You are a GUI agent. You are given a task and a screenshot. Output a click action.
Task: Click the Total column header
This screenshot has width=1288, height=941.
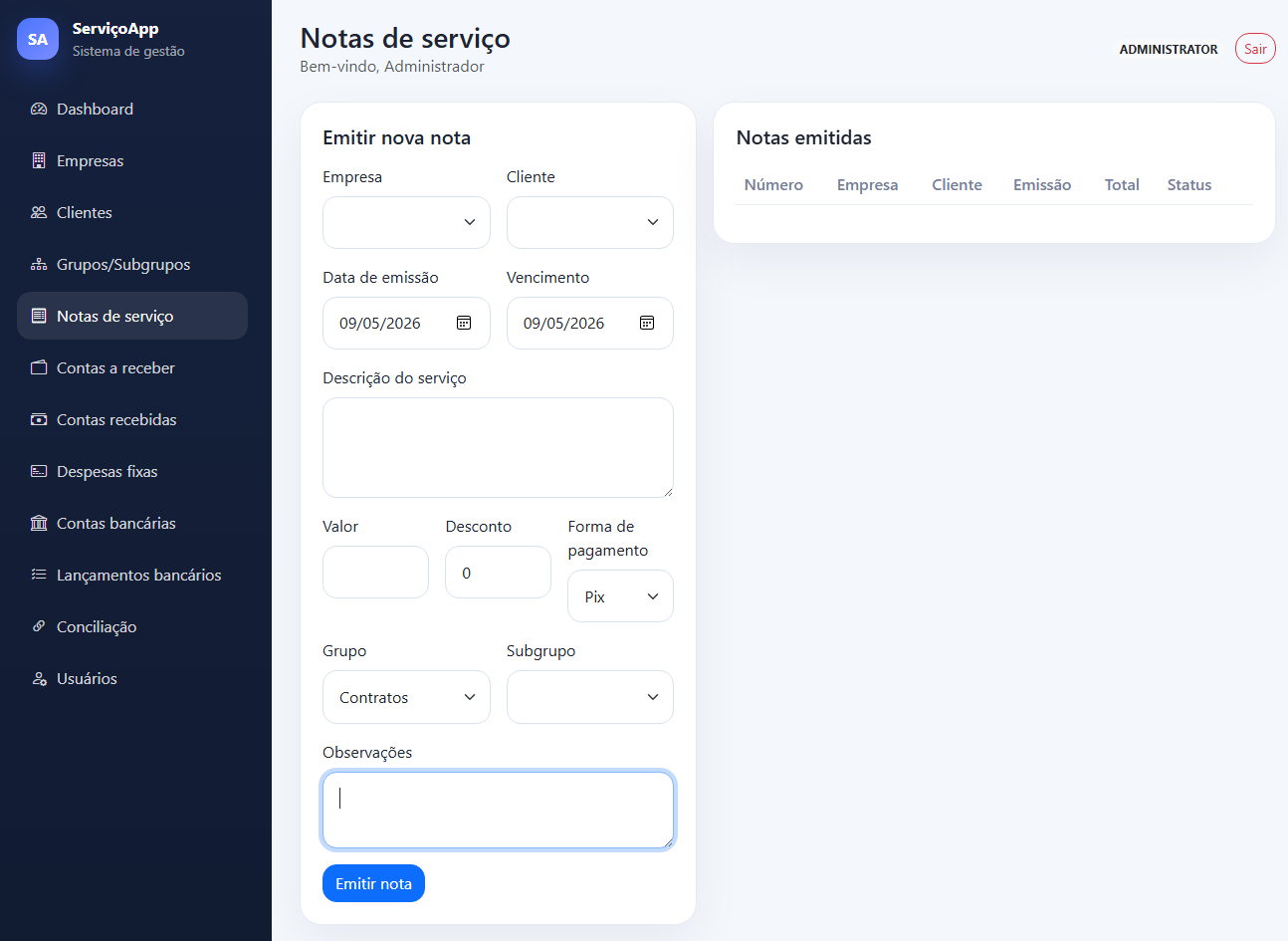[1122, 184]
